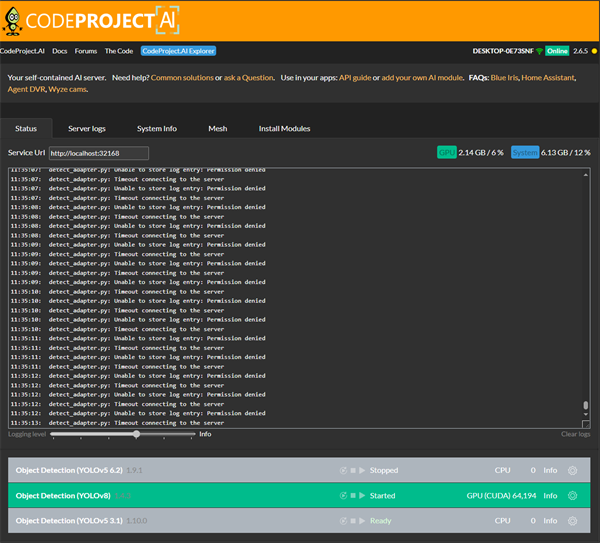This screenshot has height=543, width=600.
Task: Click the log scrollbar down arrow
Action: (585, 414)
